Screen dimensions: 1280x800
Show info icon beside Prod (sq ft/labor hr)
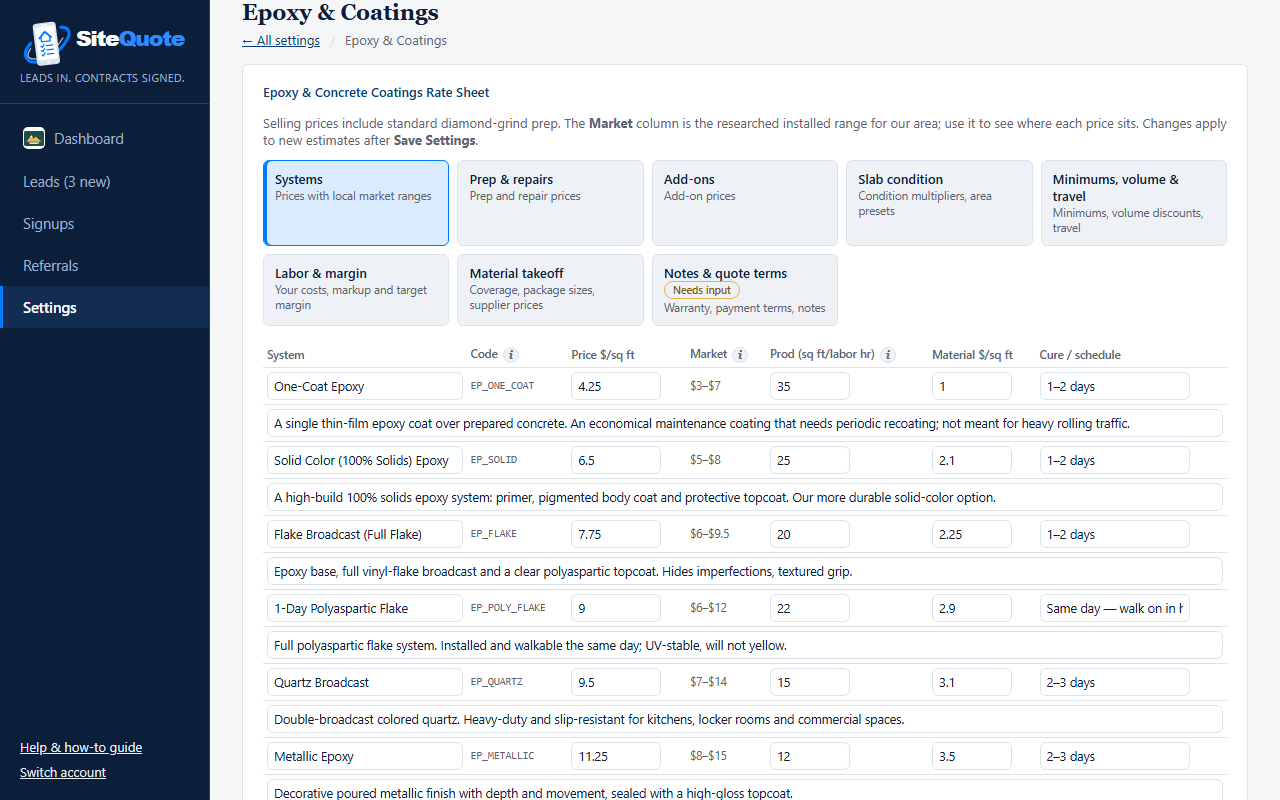(888, 355)
